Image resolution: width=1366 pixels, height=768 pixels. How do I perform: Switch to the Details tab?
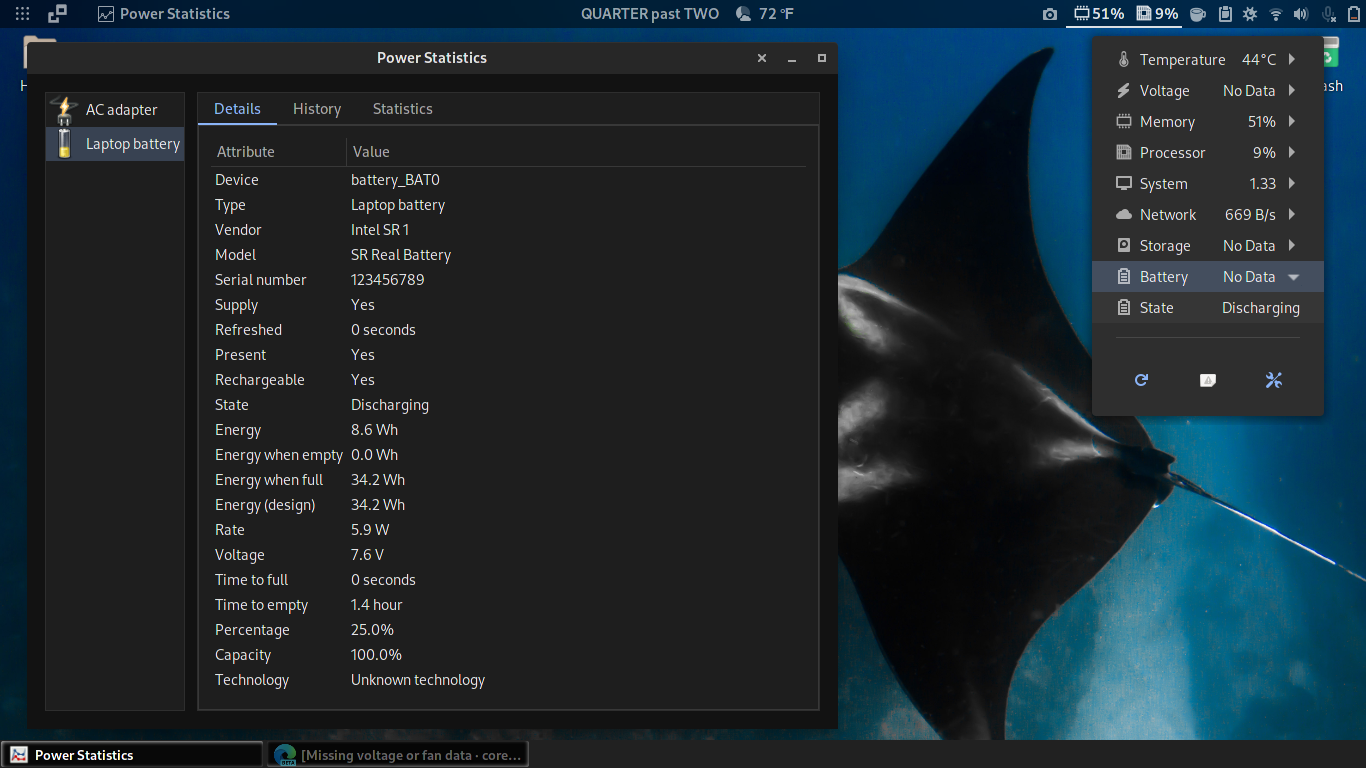coord(237,109)
